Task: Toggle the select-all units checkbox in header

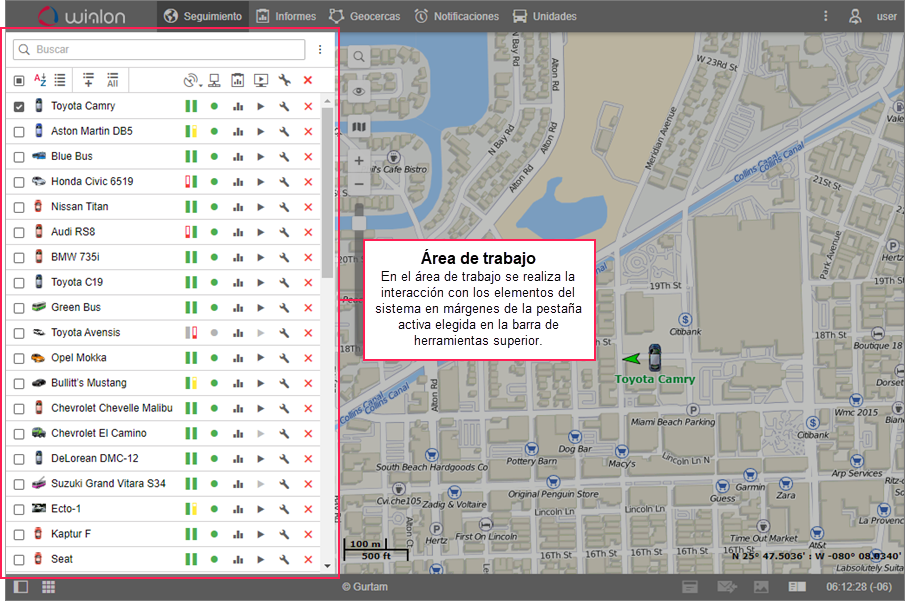Action: coord(19,81)
